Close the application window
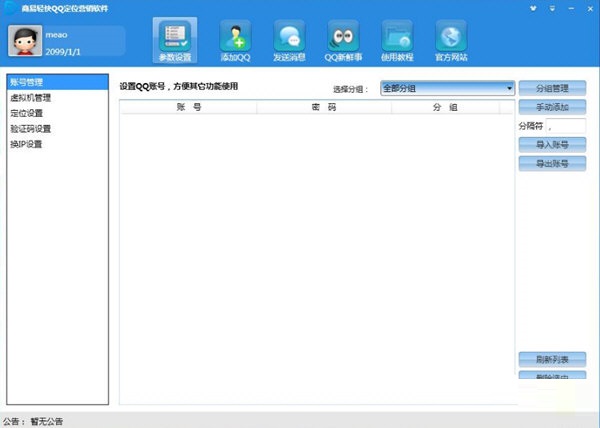Image resolution: width=600 pixels, height=428 pixels. click(x=590, y=8)
